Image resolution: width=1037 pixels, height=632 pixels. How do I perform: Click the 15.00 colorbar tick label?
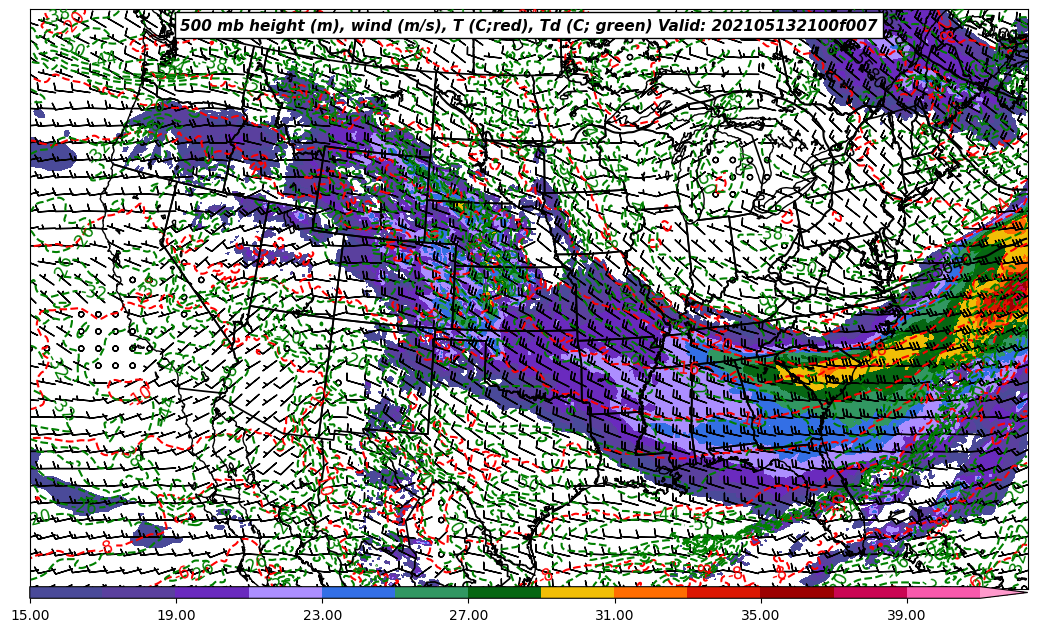click(x=30, y=615)
